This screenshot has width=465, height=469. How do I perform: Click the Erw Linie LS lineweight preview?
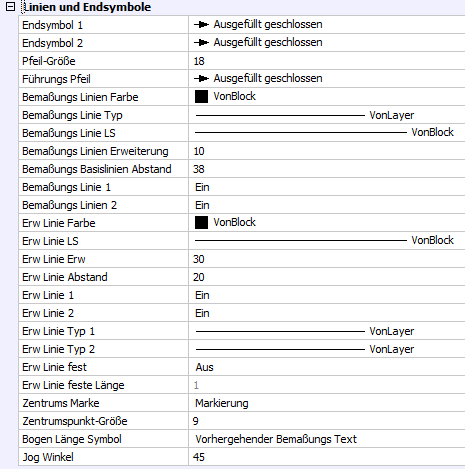[301, 240]
